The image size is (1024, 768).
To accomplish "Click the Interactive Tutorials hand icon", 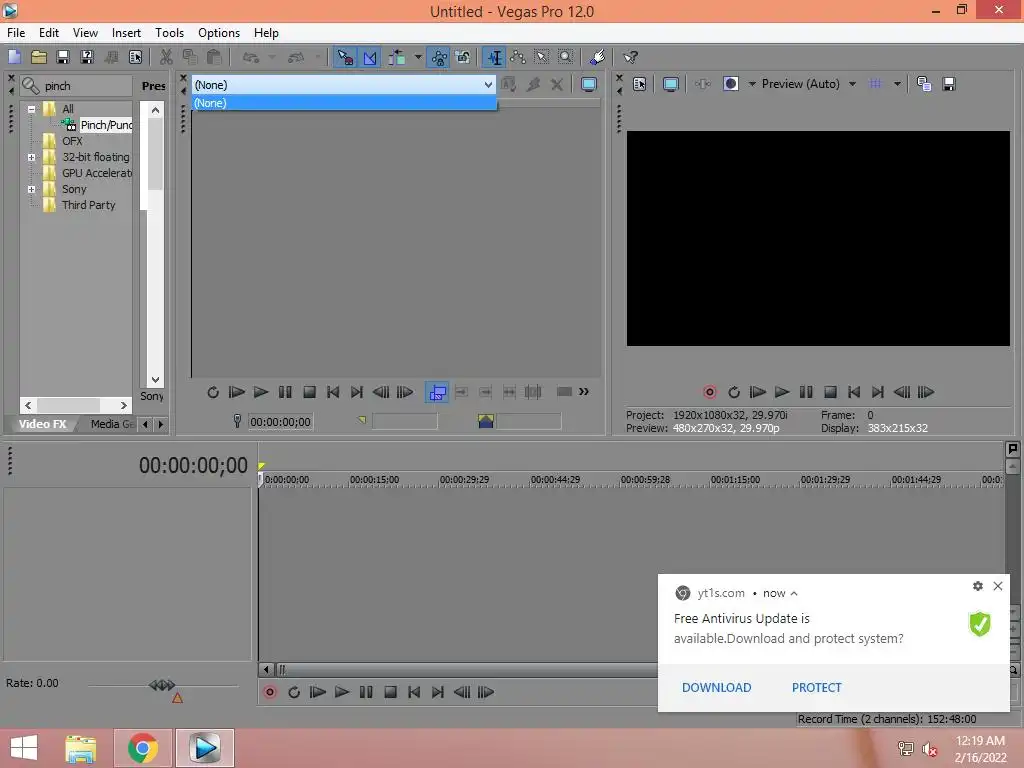I will point(597,57).
